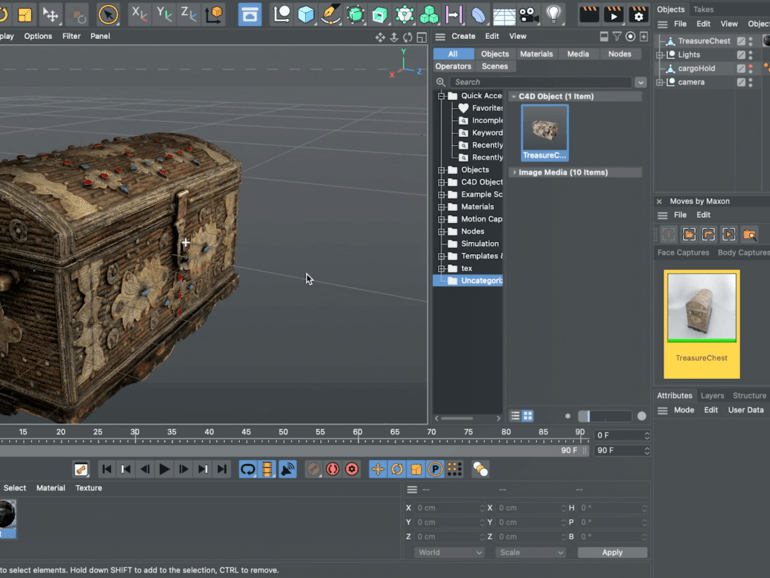Click the X-axis lock icon
This screenshot has height=578, width=770.
pyautogui.click(x=140, y=15)
